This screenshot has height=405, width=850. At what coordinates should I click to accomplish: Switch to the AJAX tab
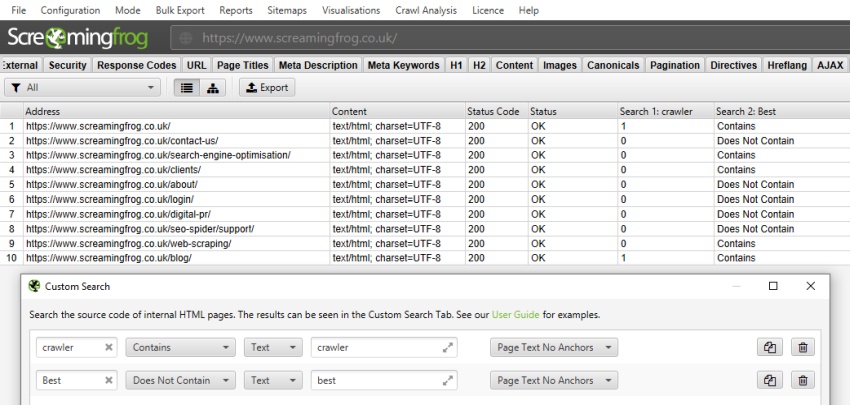pos(830,65)
